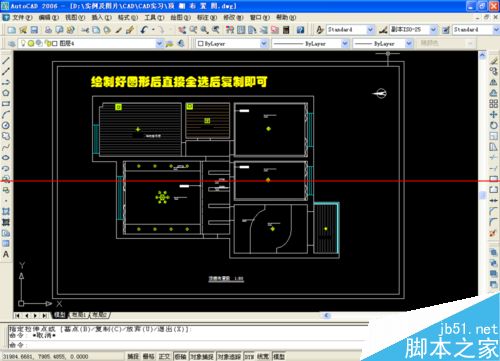
Task: Click the Pan realtime icon
Action: click(x=182, y=30)
